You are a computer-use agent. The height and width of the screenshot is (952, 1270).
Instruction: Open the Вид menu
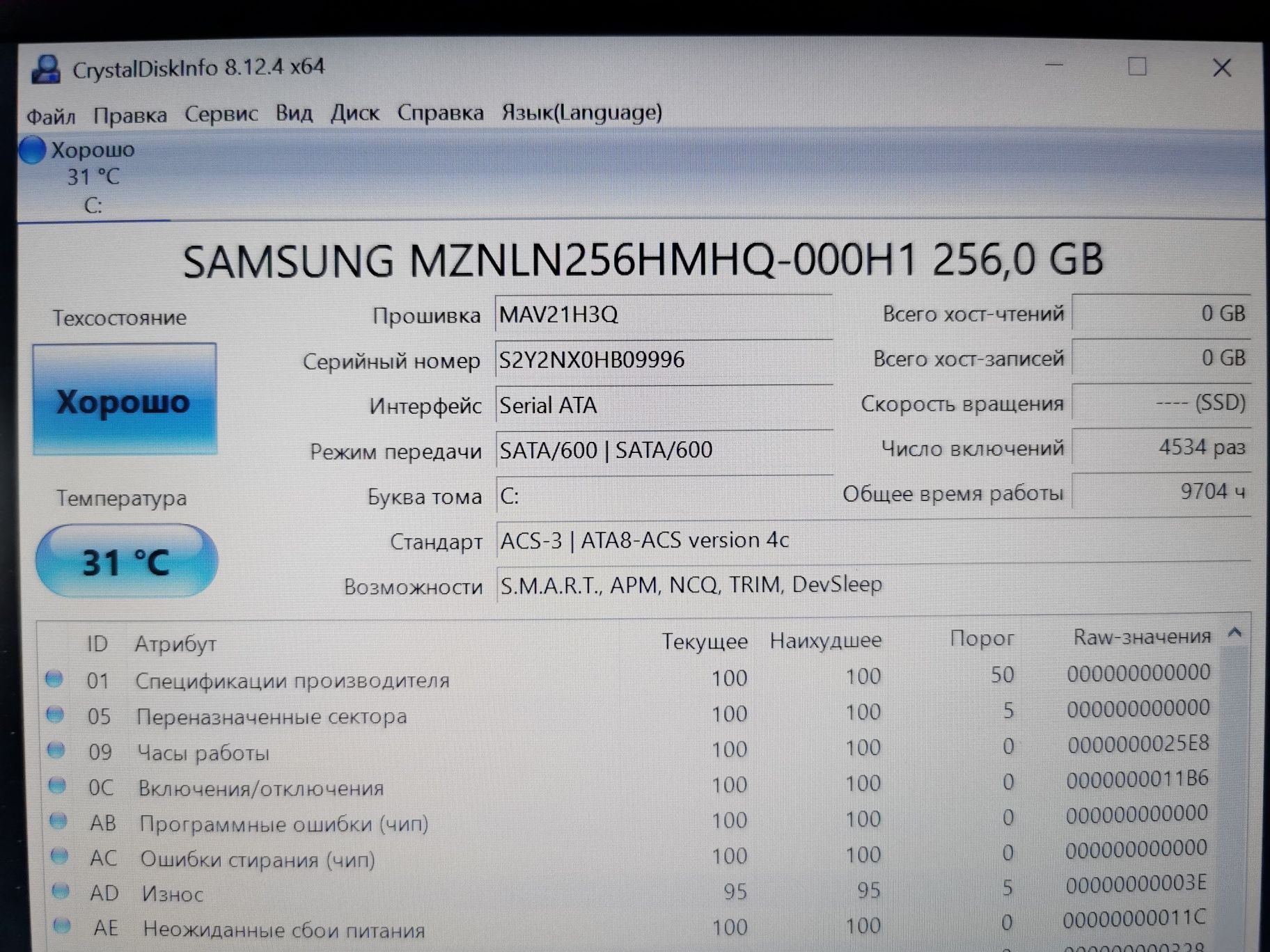click(x=294, y=113)
